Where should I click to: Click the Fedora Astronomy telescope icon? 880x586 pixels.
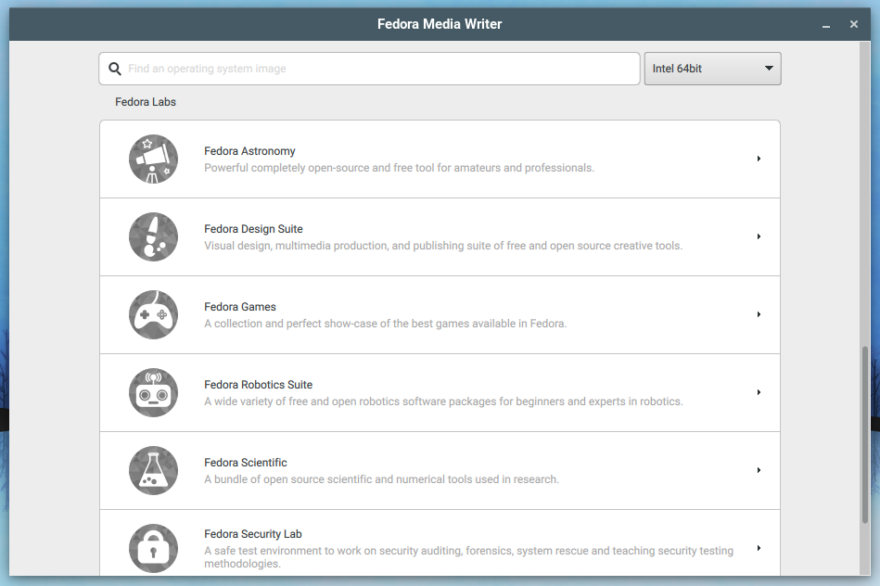153,159
